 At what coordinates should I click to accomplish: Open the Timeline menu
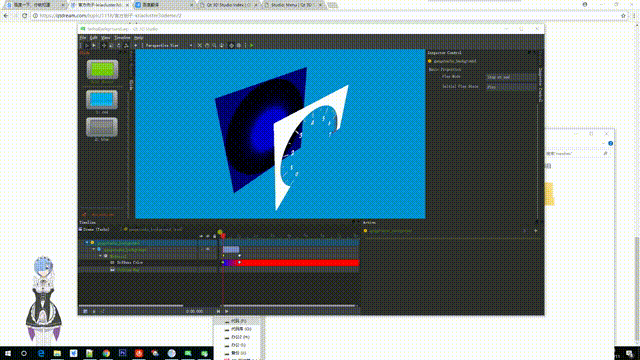coord(122,38)
